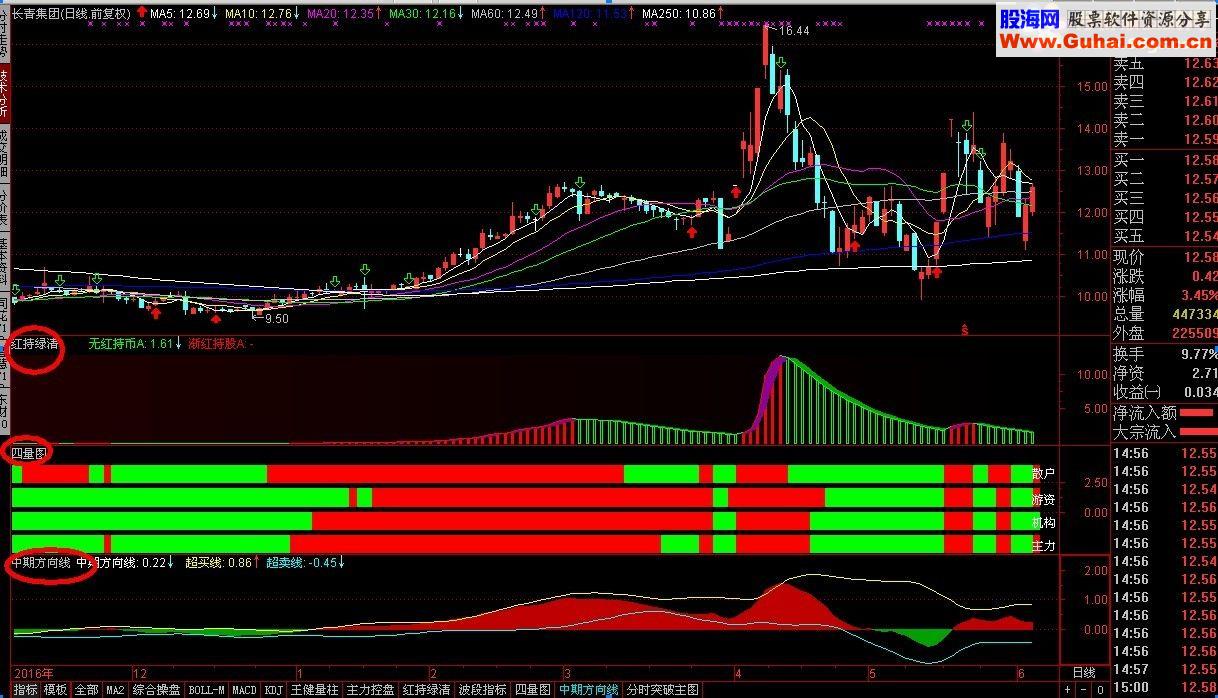Click the MA30: 12.16 value
Viewport: 1218px width, 698px height.
tap(422, 14)
